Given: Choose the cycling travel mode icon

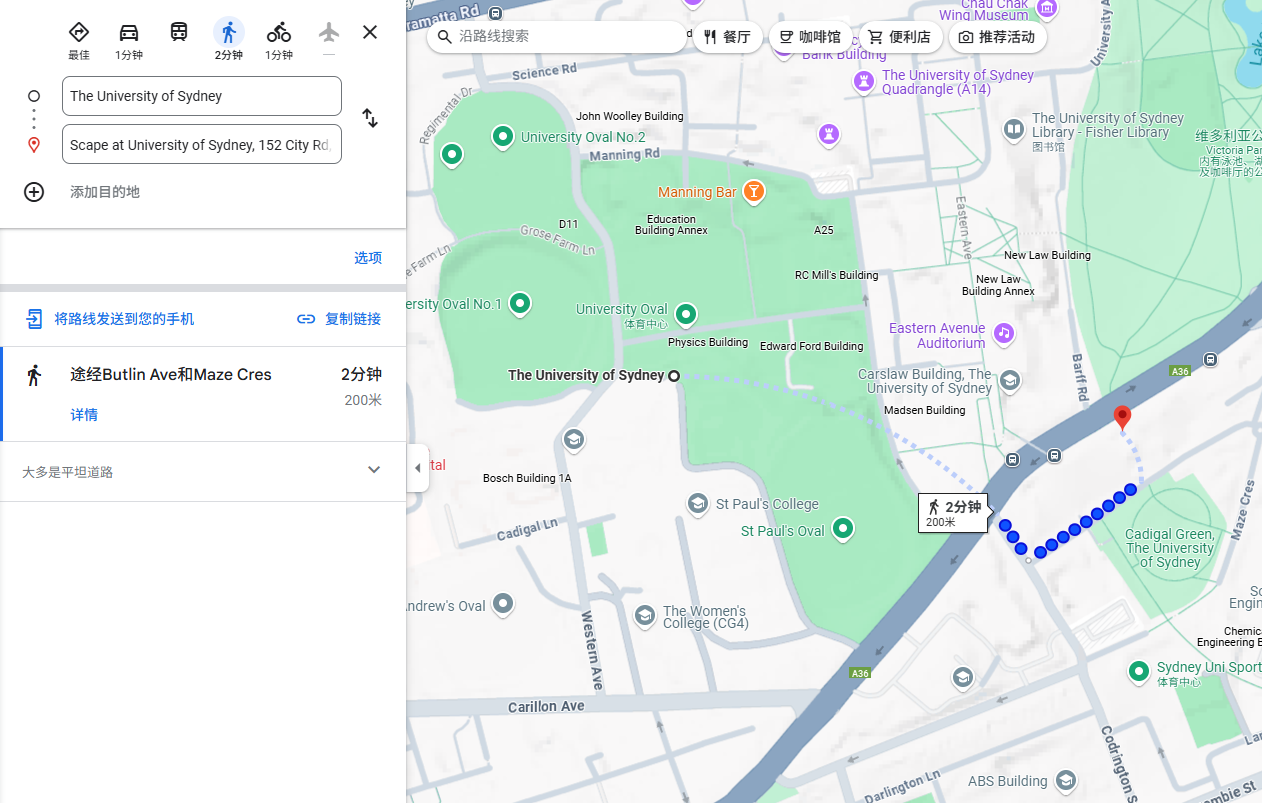Looking at the screenshot, I should (x=278, y=33).
